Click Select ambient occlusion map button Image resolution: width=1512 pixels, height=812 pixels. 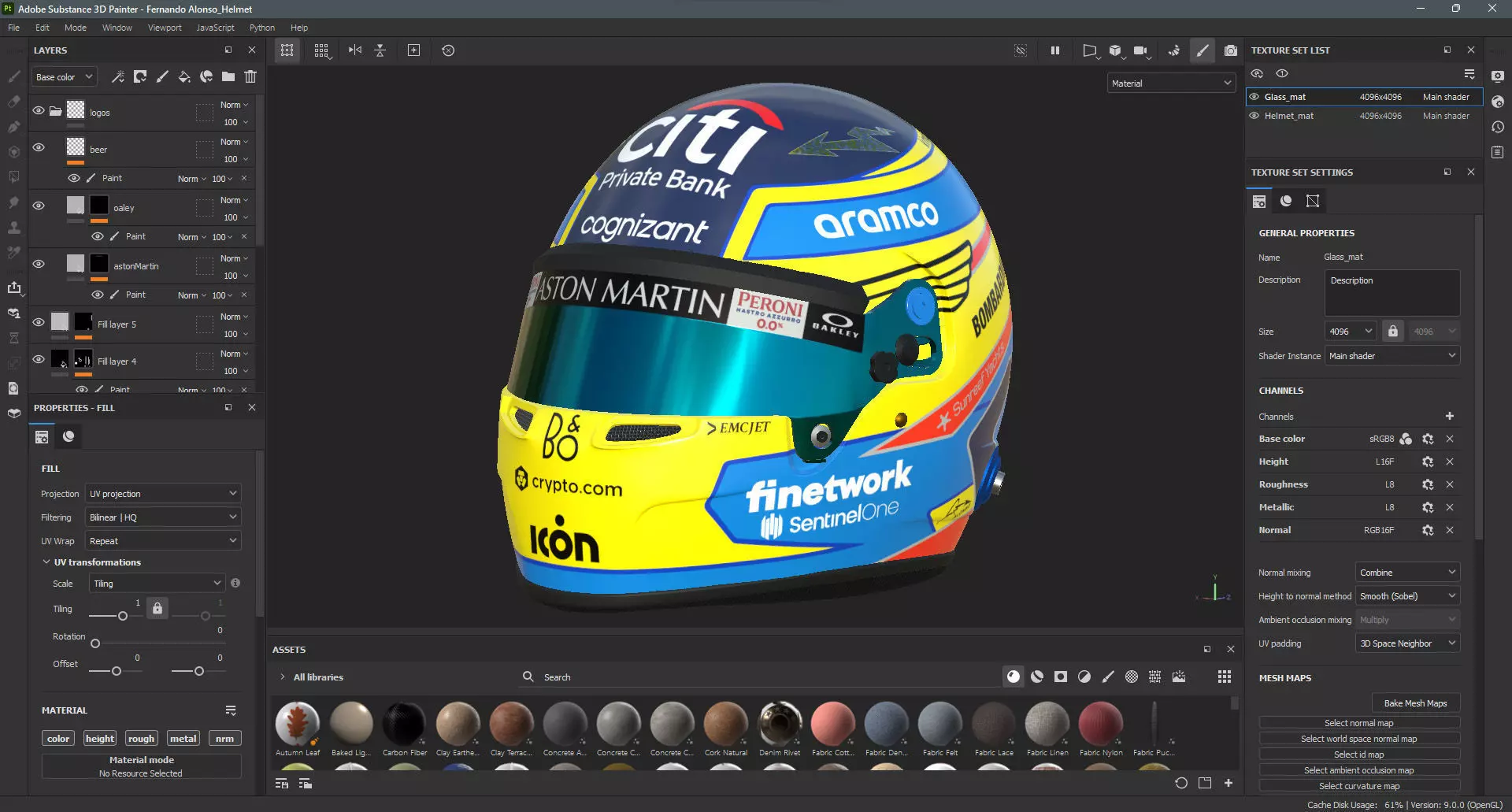point(1359,770)
